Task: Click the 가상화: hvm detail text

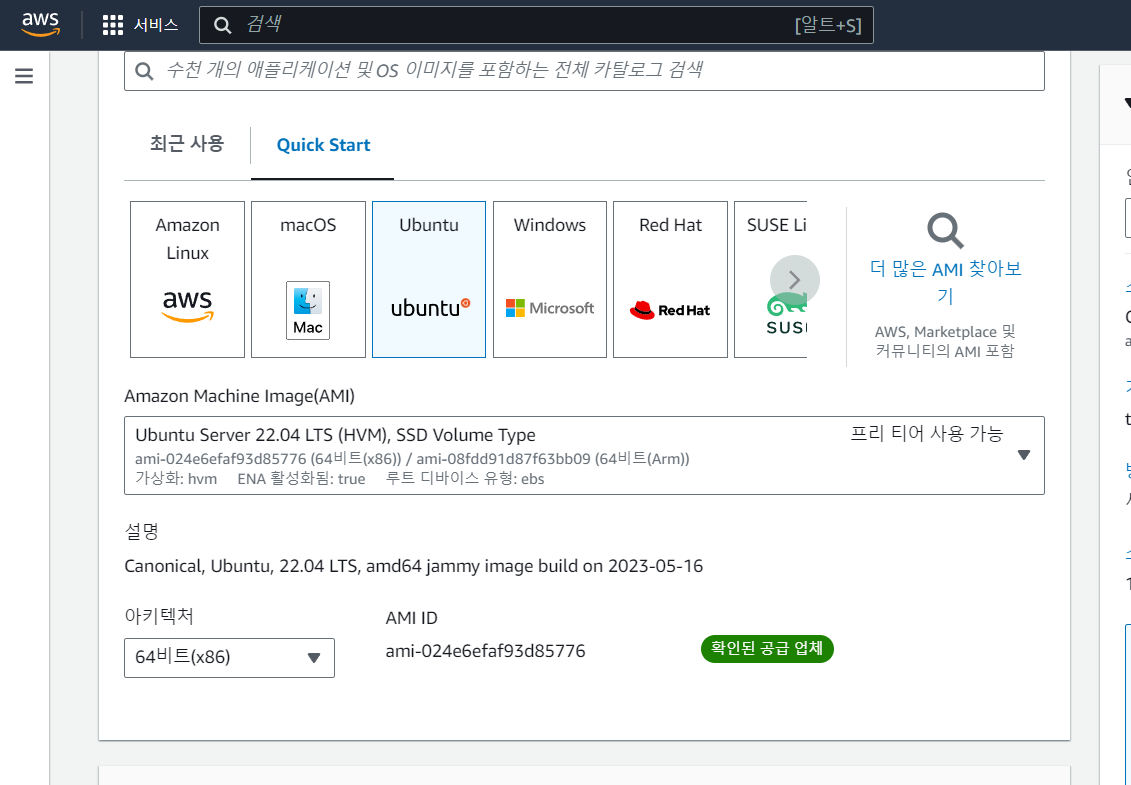Action: pyautogui.click(x=176, y=479)
